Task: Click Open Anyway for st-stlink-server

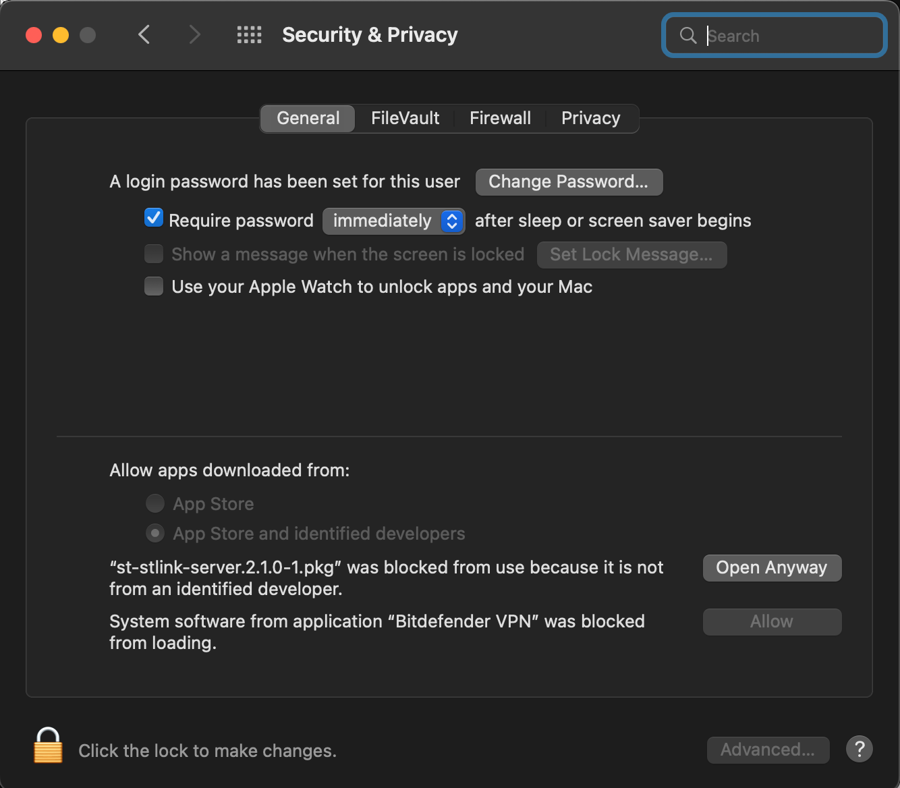Action: pyautogui.click(x=771, y=568)
